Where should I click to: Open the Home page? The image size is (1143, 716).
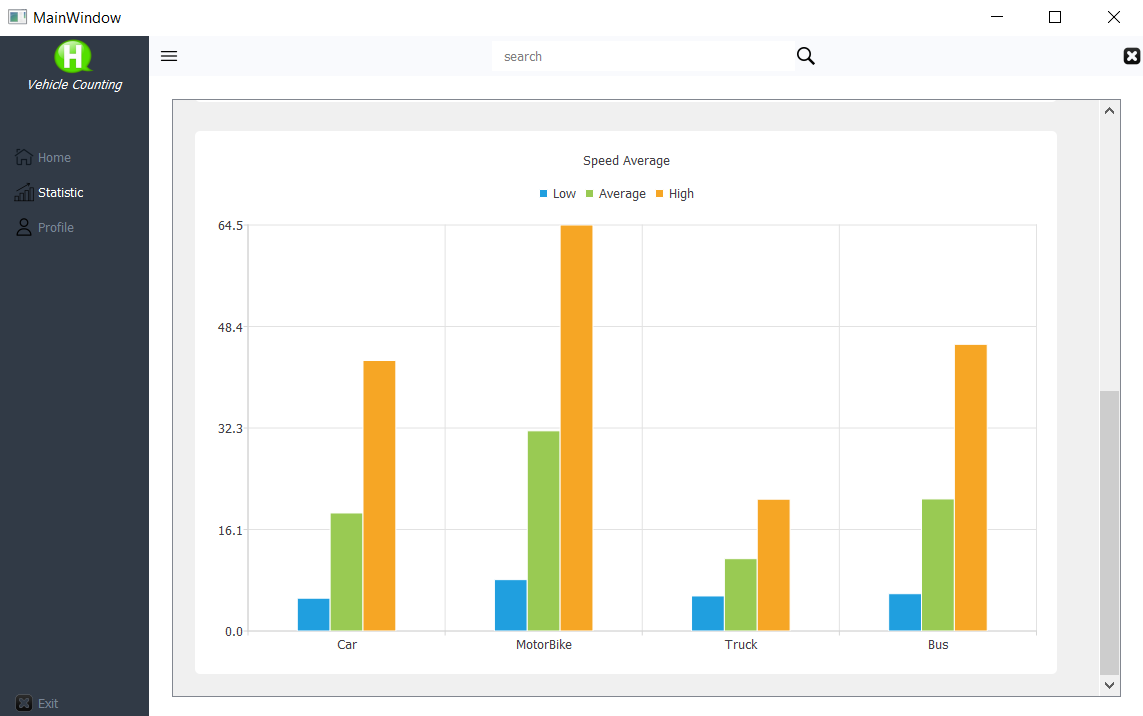[54, 157]
